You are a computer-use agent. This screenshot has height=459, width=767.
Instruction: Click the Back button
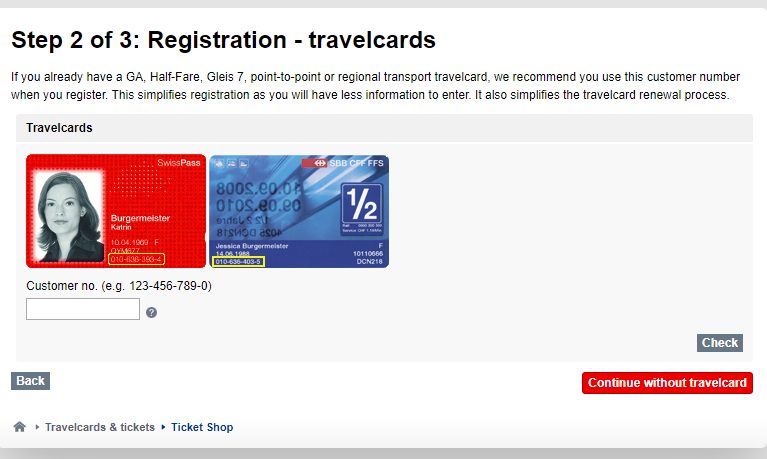30,381
